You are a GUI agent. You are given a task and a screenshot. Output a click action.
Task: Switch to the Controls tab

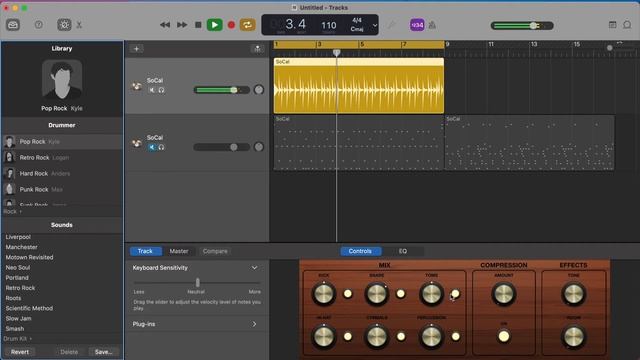[x=360, y=251]
